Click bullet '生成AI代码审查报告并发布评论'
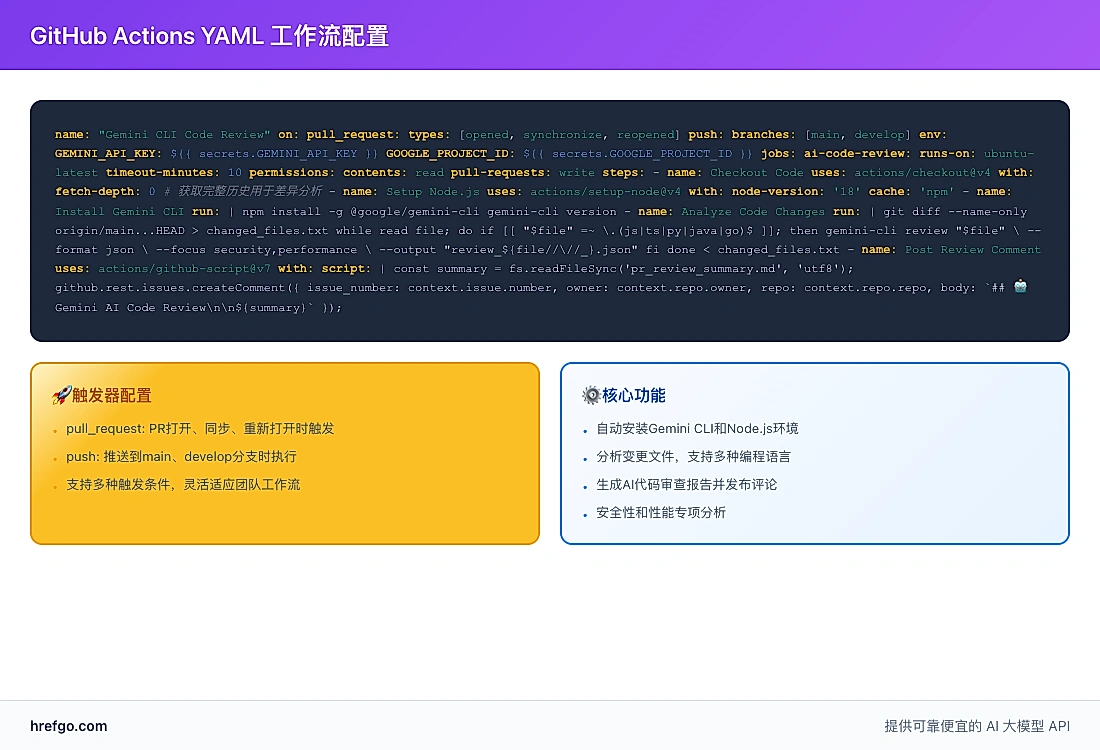The image size is (1100, 750). [x=687, y=485]
